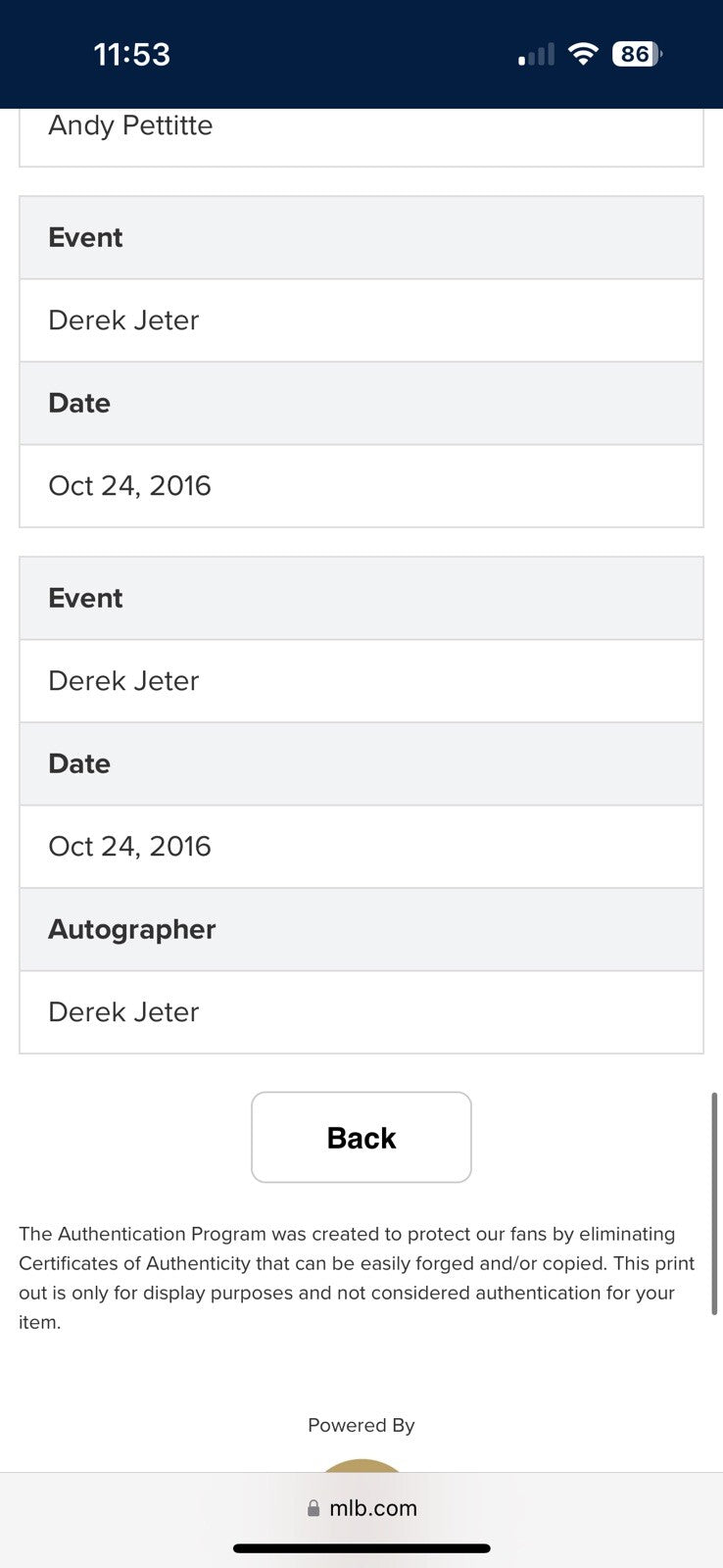723x1568 pixels.
Task: Tap the battery level indicator
Action: point(636,54)
